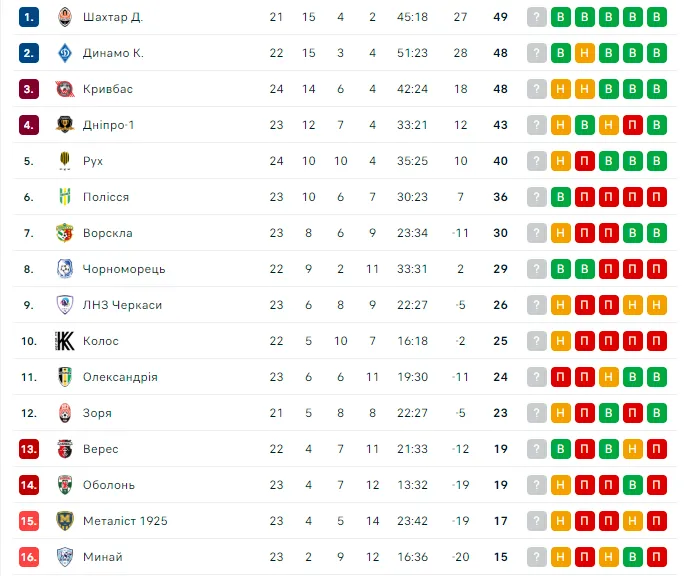
Task: Click the Дніпро-1 club badge icon
Action: pos(65,125)
